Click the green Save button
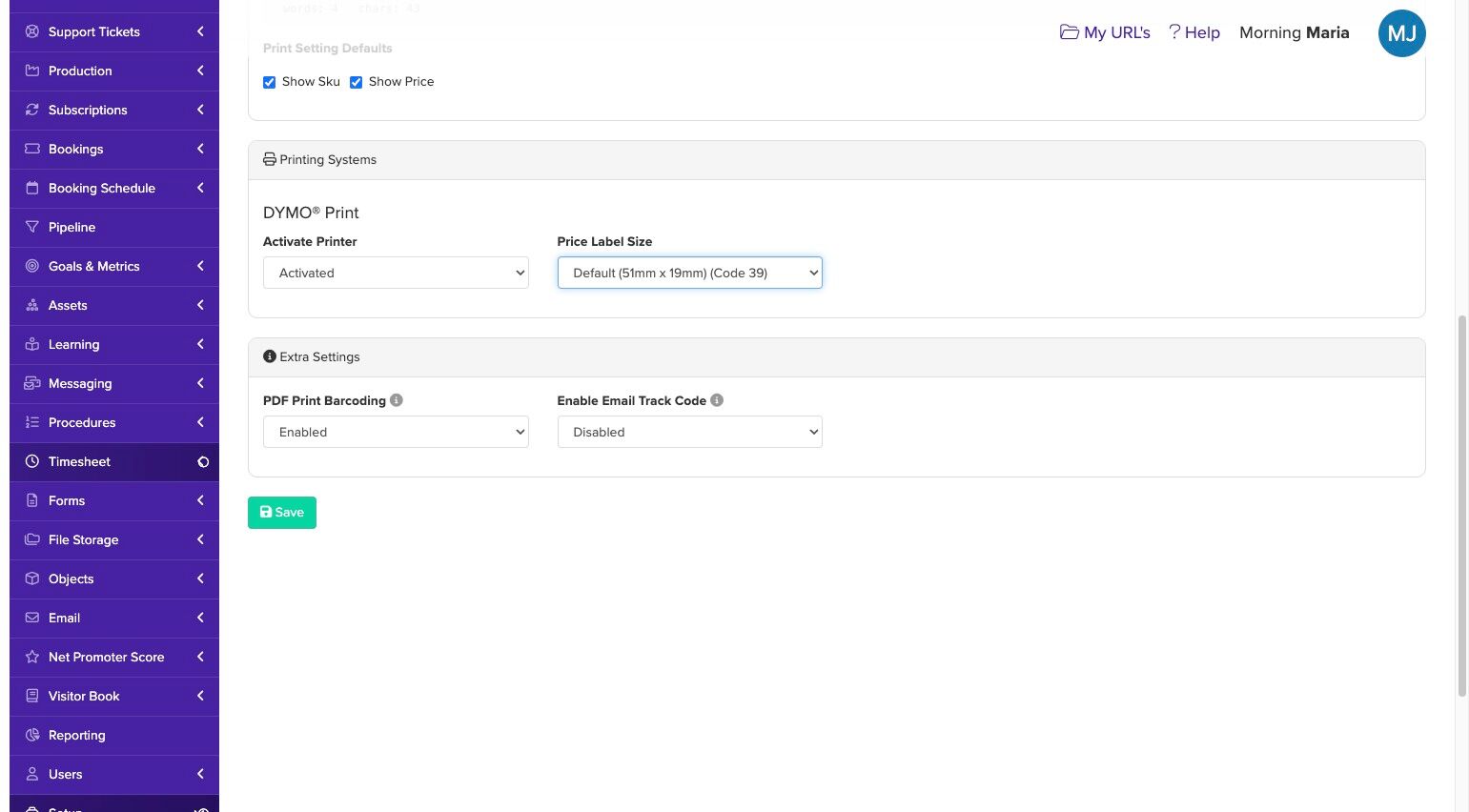 click(282, 513)
